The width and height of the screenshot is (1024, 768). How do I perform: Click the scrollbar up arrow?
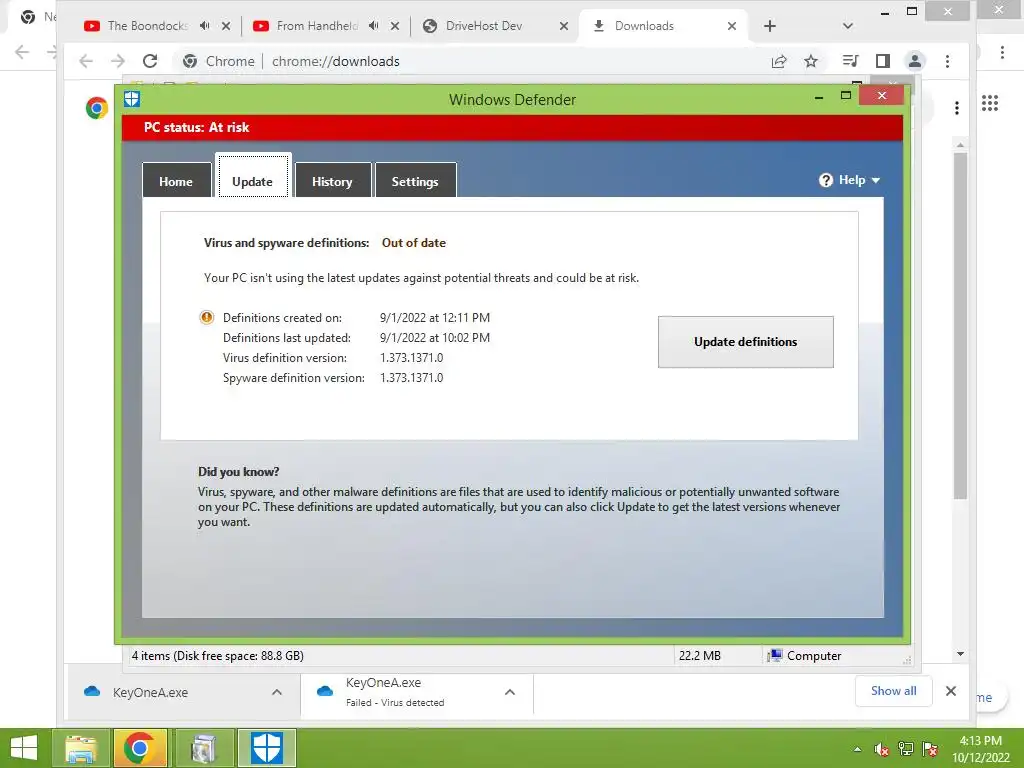960,144
